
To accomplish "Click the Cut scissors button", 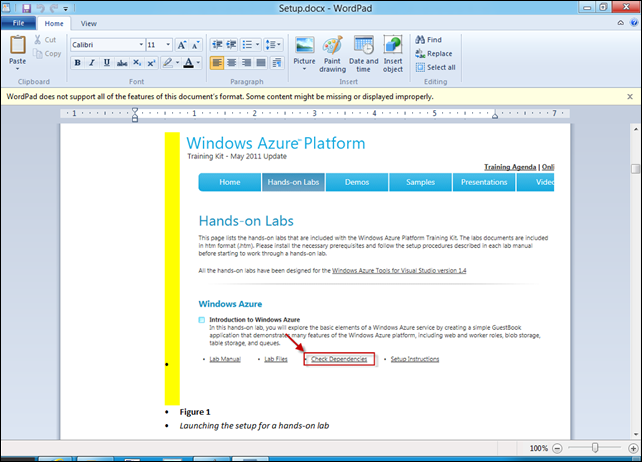I will pyautogui.click(x=45, y=40).
